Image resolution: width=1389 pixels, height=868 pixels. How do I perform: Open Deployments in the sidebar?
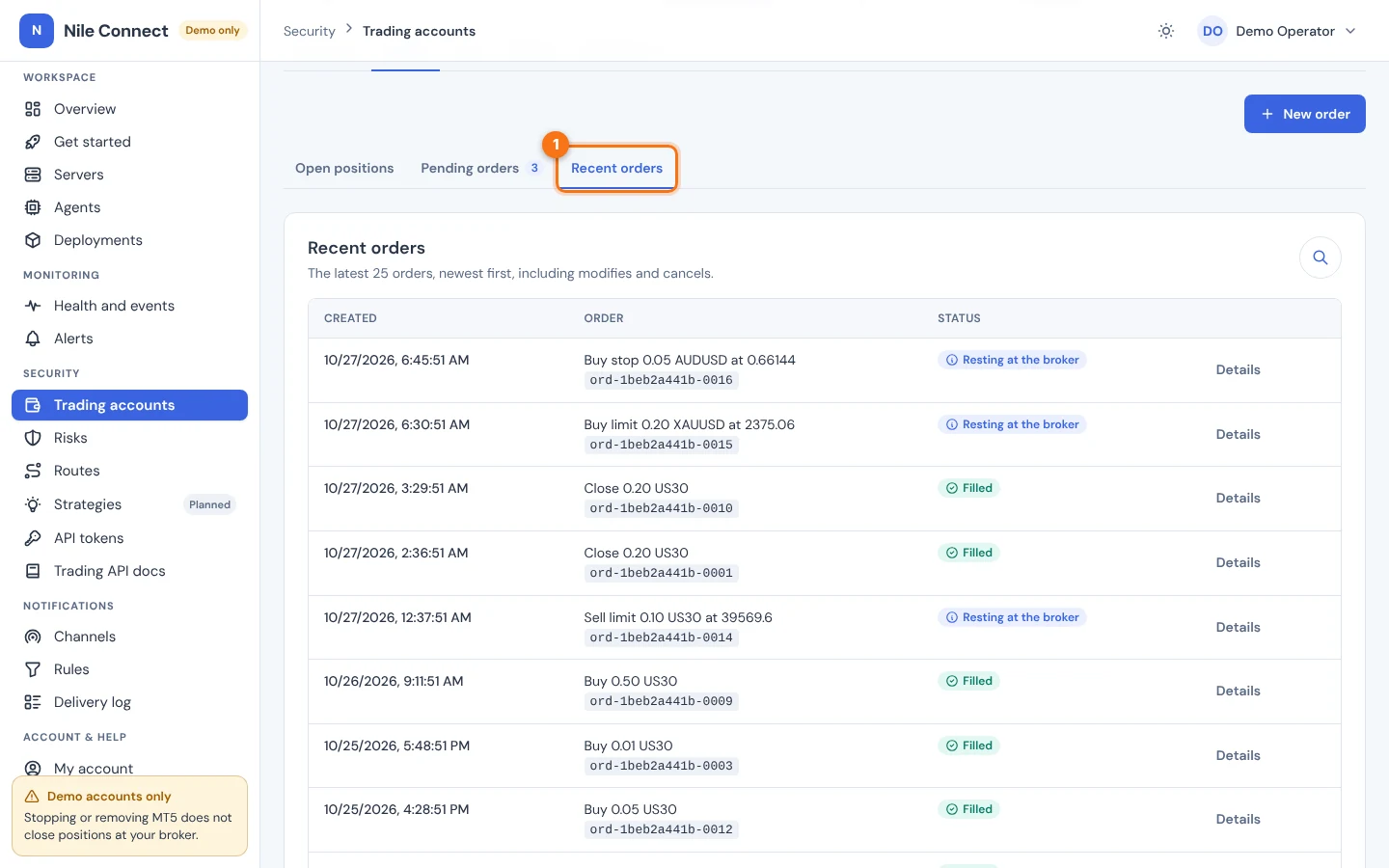pos(129,240)
